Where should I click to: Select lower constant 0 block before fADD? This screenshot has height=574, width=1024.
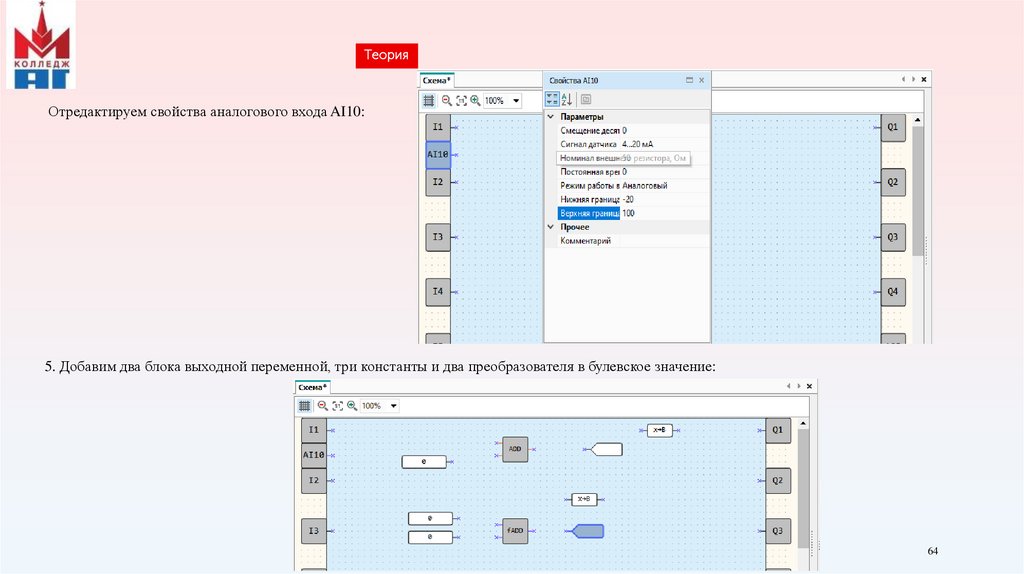(x=430, y=537)
